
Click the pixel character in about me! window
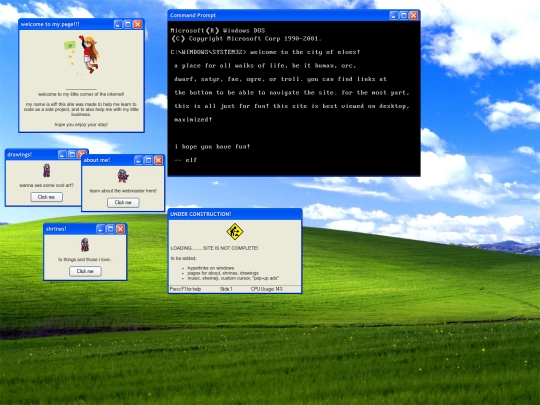point(123,176)
